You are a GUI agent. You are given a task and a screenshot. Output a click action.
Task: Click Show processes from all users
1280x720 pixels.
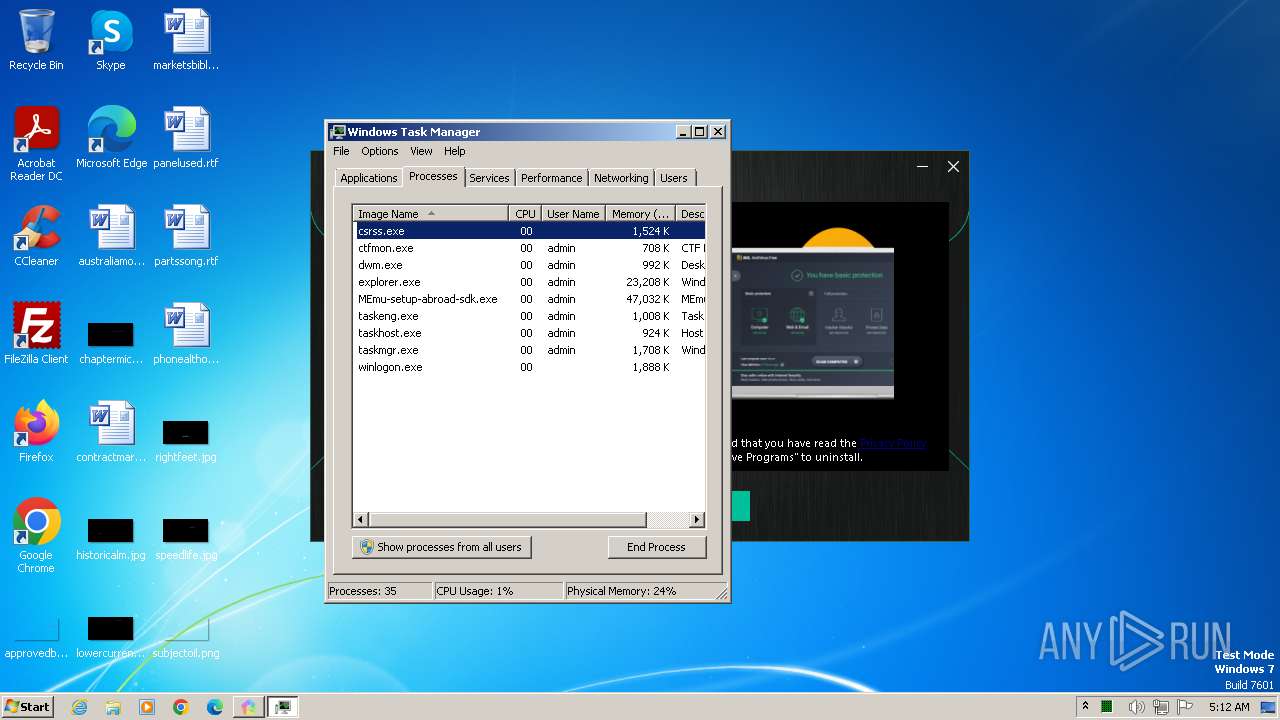point(441,547)
